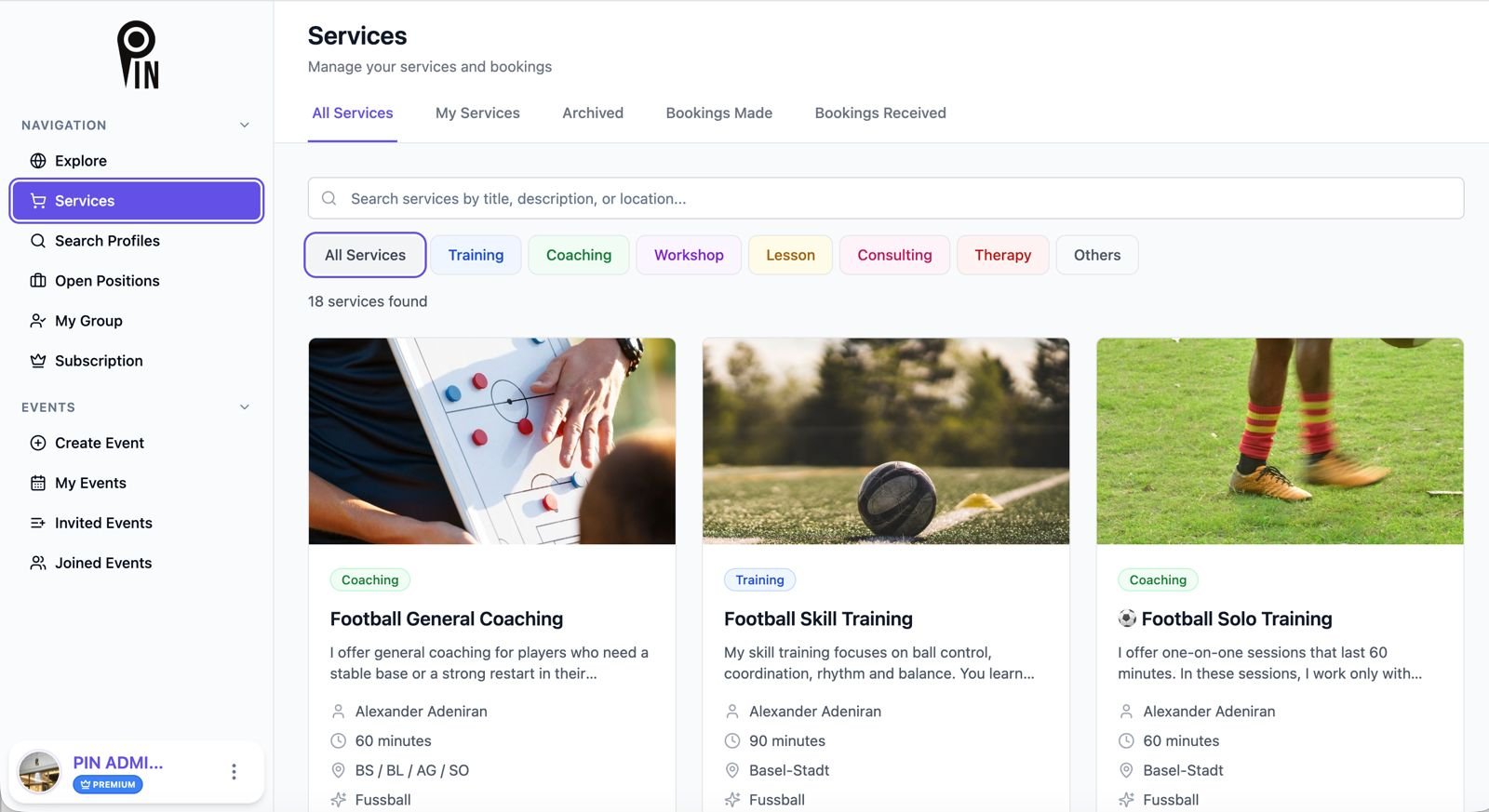Click the PIN logo icon
Screen dimensions: 1489x812
pos(138,55)
